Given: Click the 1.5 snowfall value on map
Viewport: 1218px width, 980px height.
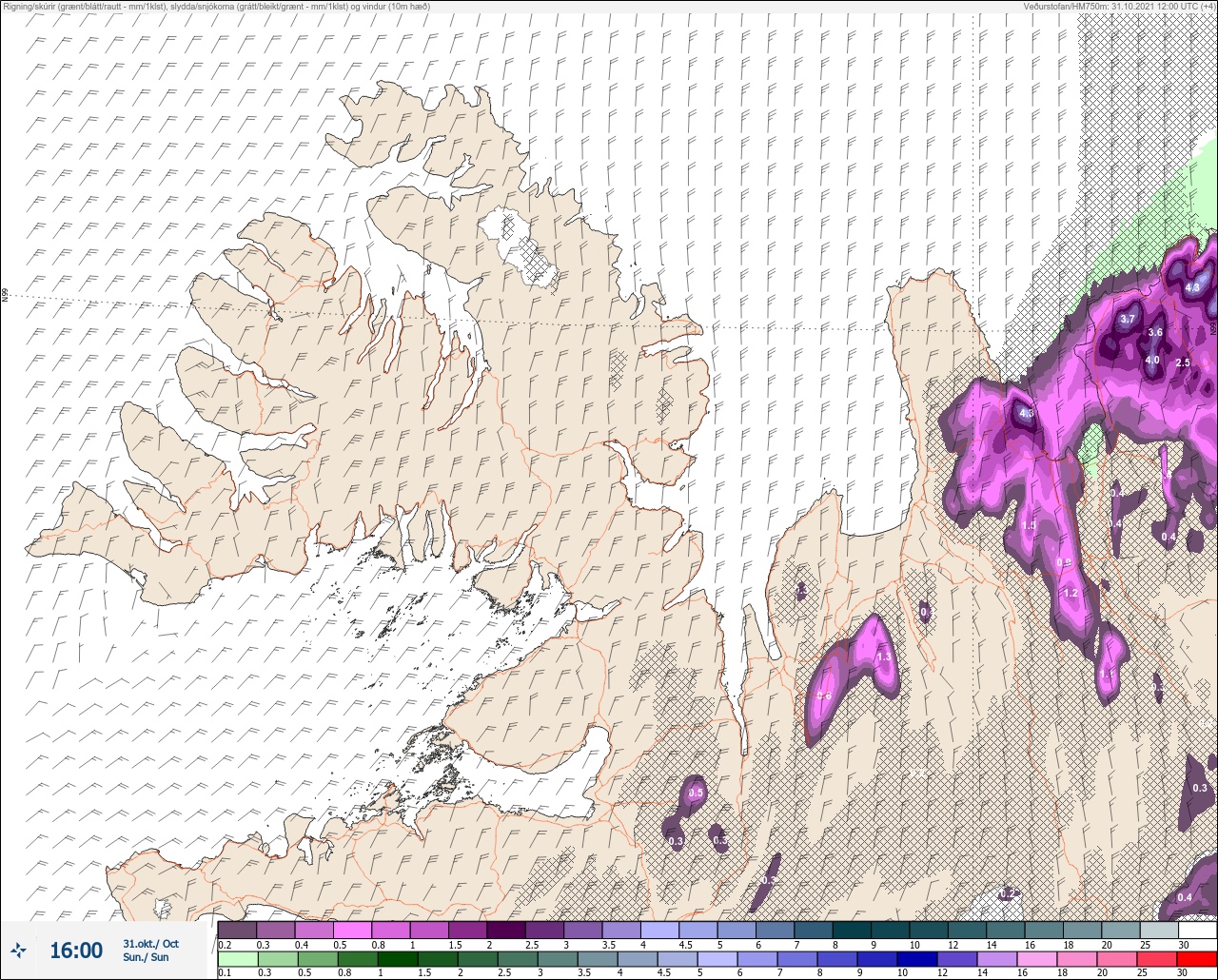Looking at the screenshot, I should 1029,524.
